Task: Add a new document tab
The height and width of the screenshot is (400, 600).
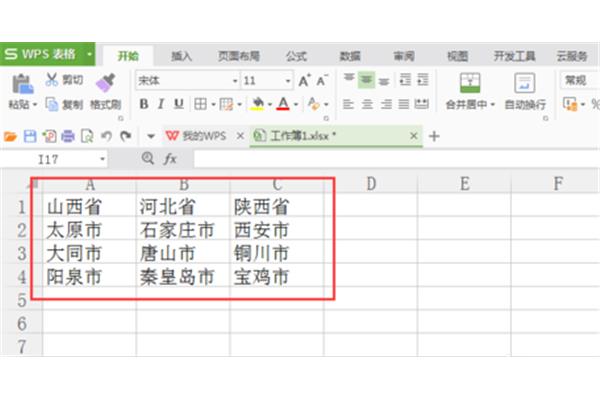Action: [434, 136]
